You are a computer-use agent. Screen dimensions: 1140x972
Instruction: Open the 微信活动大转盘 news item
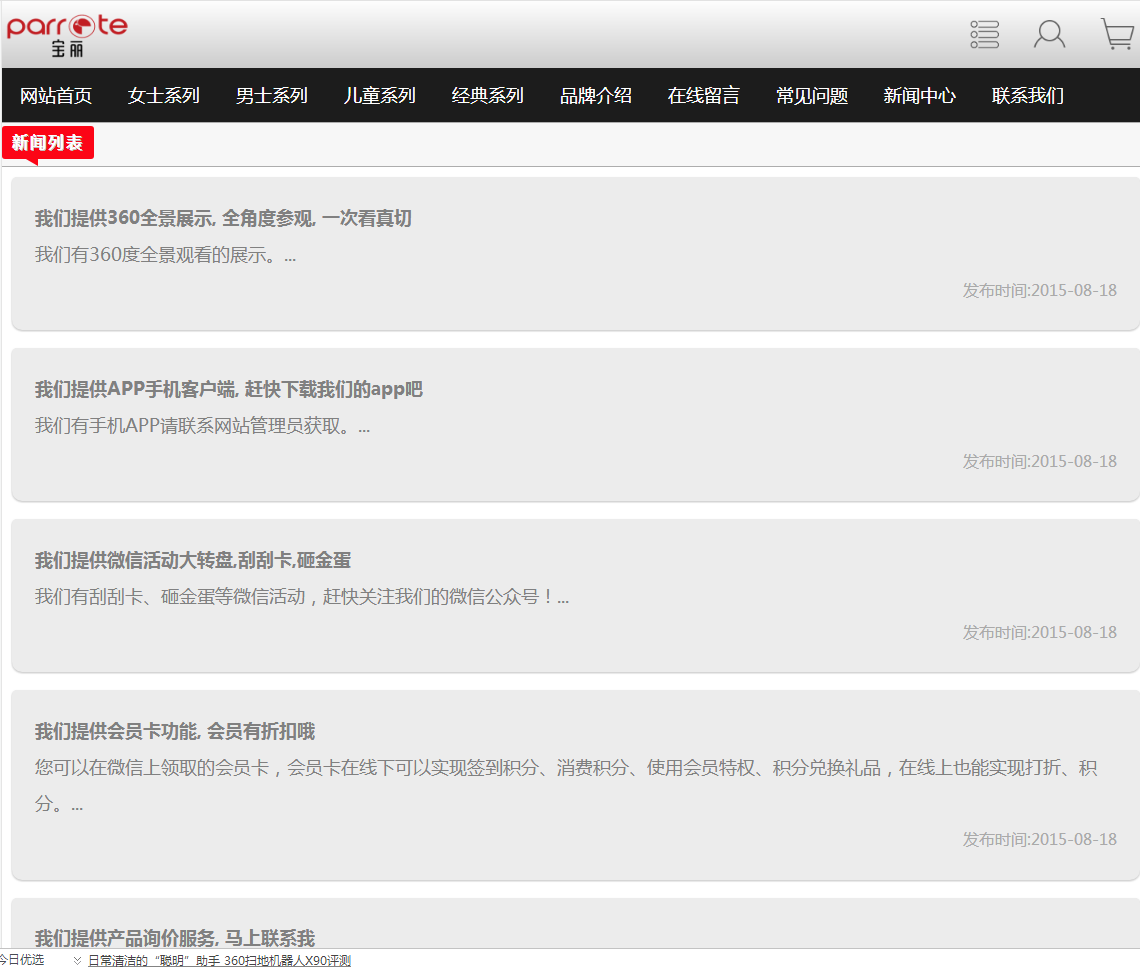pyautogui.click(x=193, y=561)
